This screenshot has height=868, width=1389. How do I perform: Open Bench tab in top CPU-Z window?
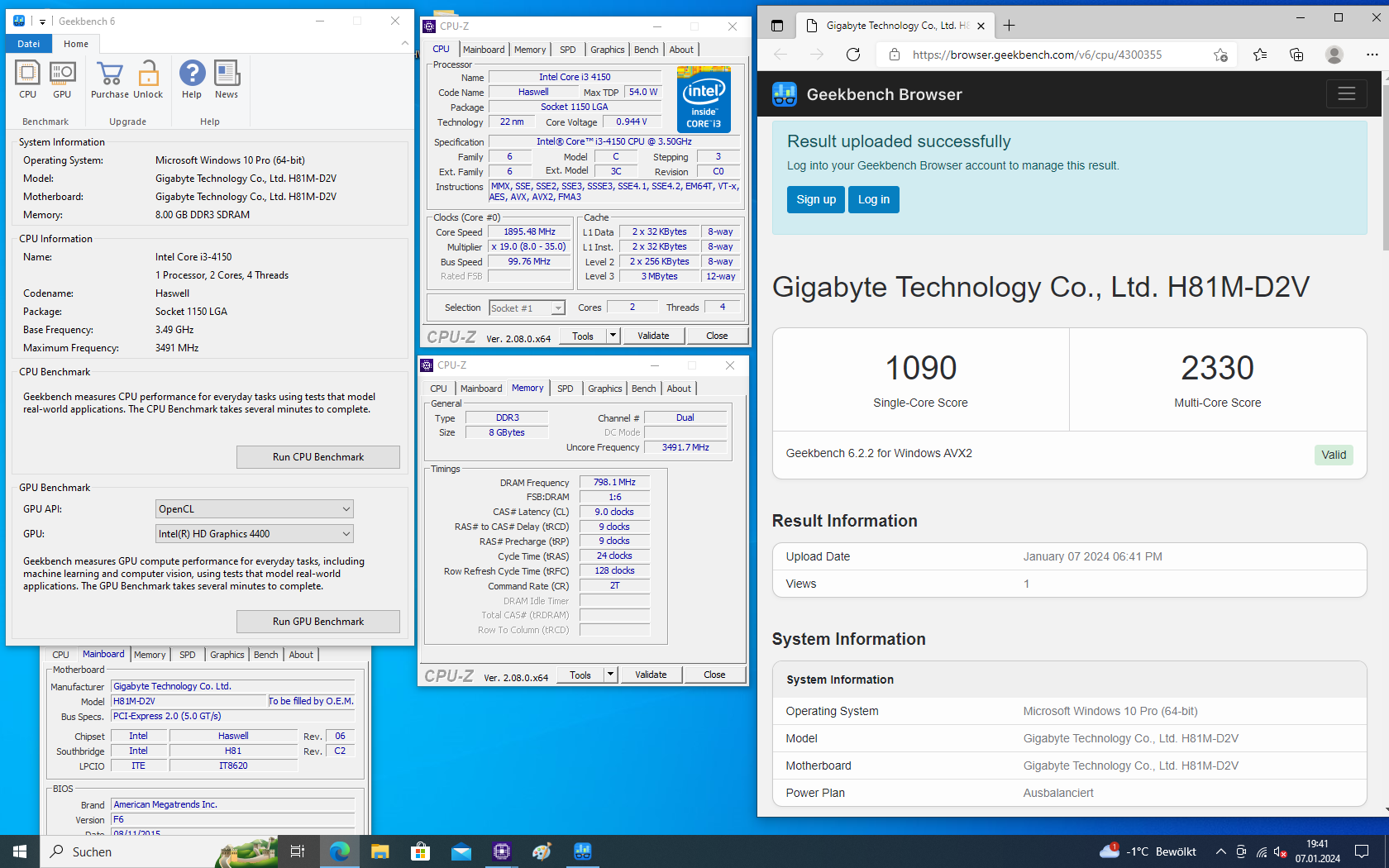(x=647, y=50)
